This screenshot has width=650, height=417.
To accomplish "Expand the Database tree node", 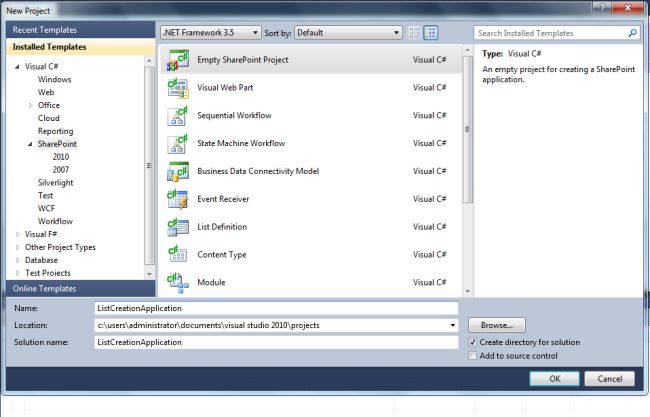I will click(17, 260).
